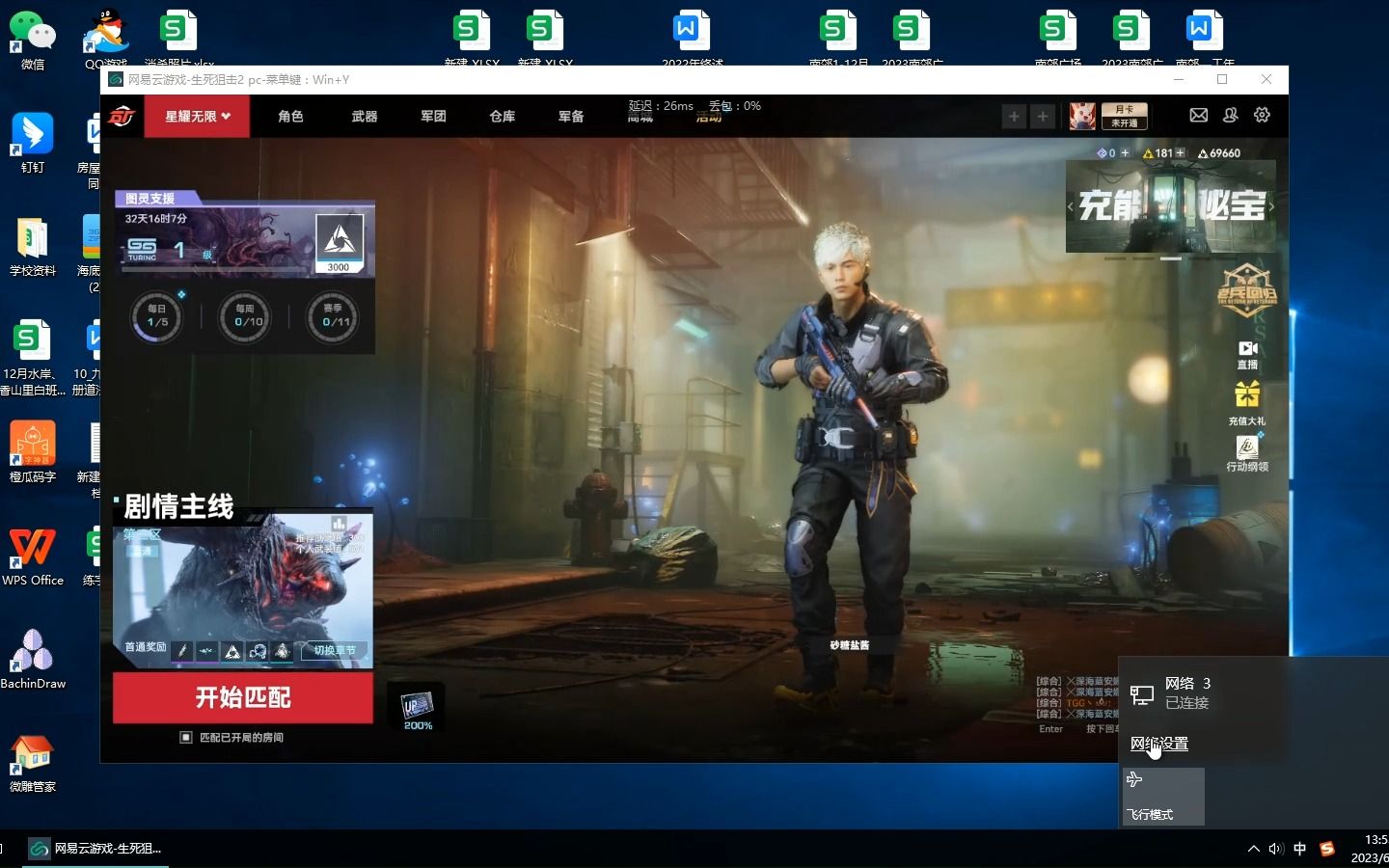Image resolution: width=1389 pixels, height=868 pixels.
Task: Click the game logo in the top-left corner
Action: point(122,116)
